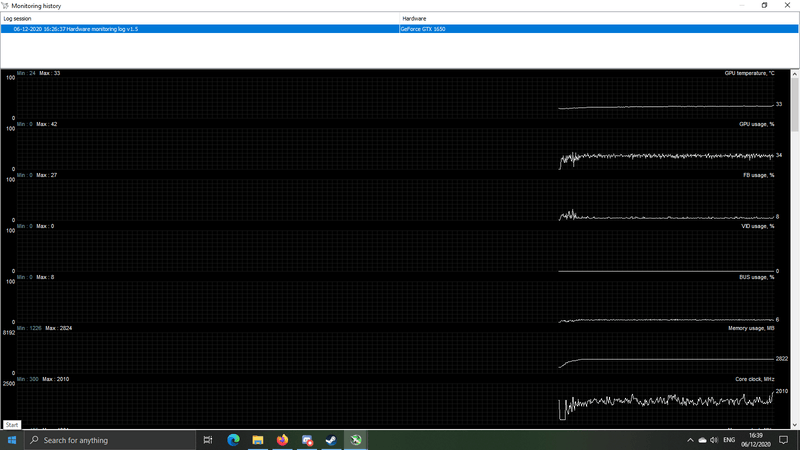Image resolution: width=800 pixels, height=450 pixels.
Task: Open File Explorer from the taskbar
Action: point(258,440)
